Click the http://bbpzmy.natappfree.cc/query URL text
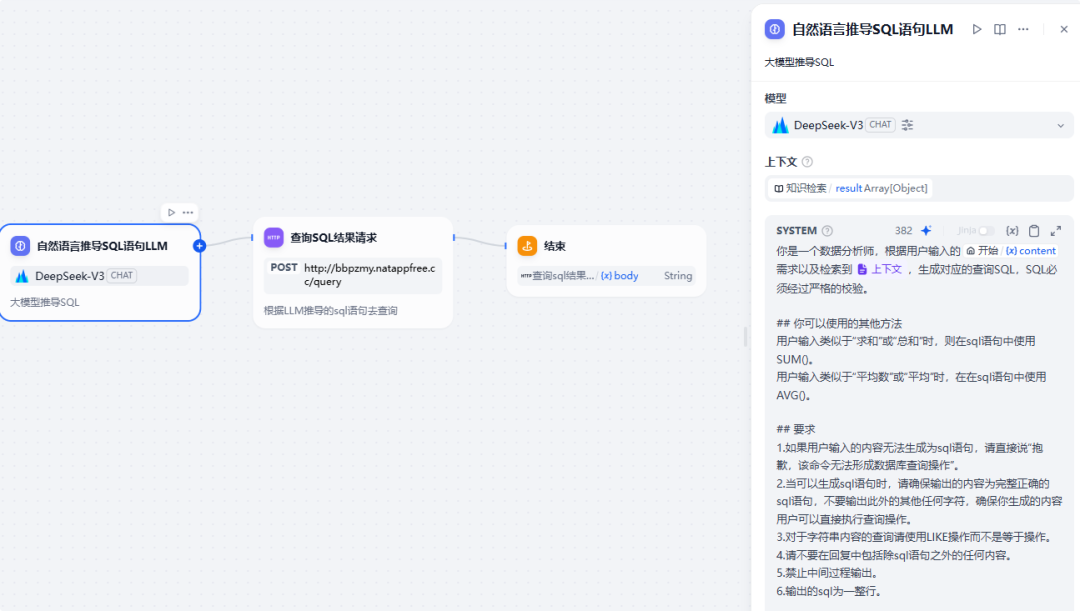Image resolution: width=1080 pixels, height=611 pixels. pyautogui.click(x=369, y=275)
